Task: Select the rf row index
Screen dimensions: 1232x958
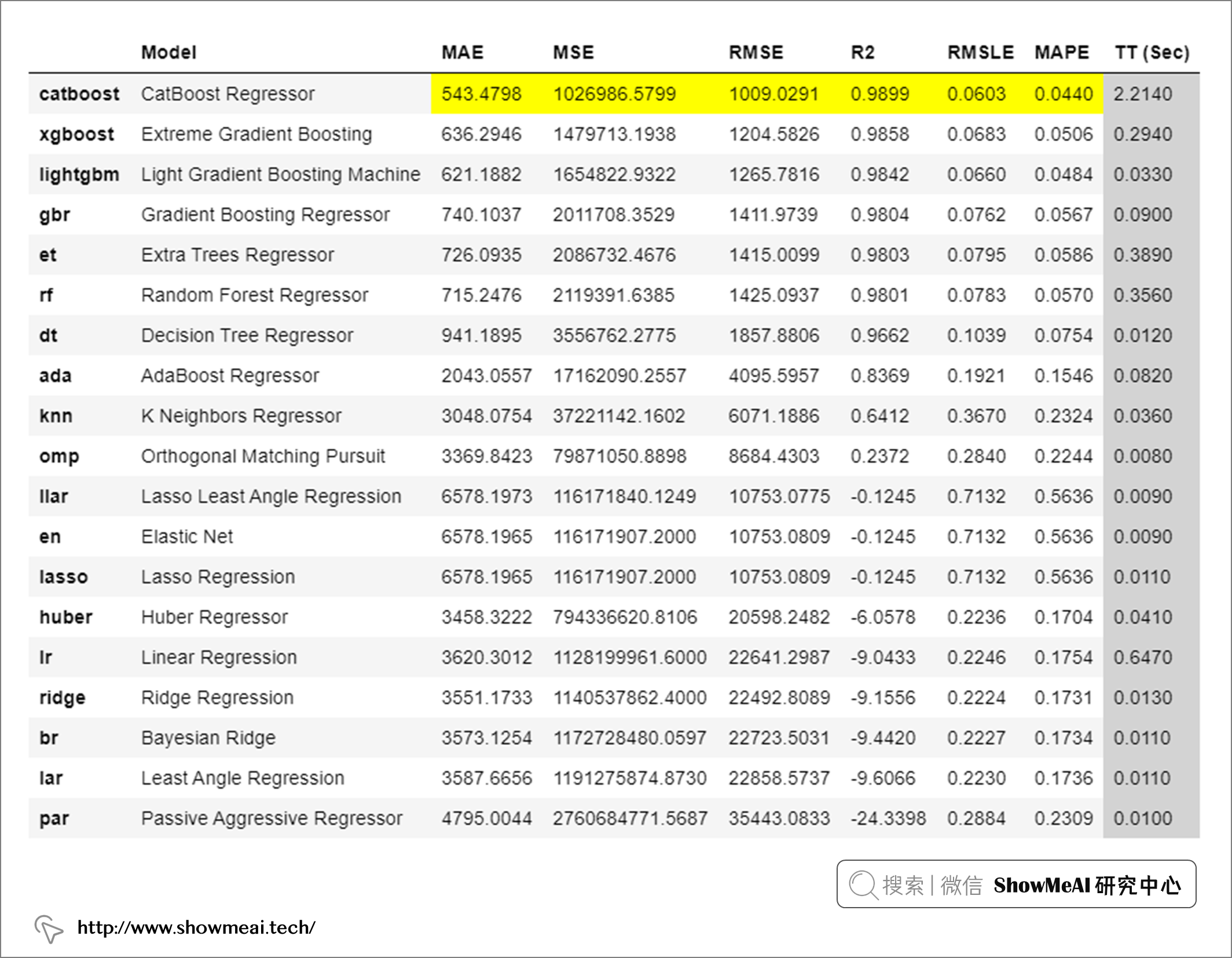Action: click(x=46, y=295)
